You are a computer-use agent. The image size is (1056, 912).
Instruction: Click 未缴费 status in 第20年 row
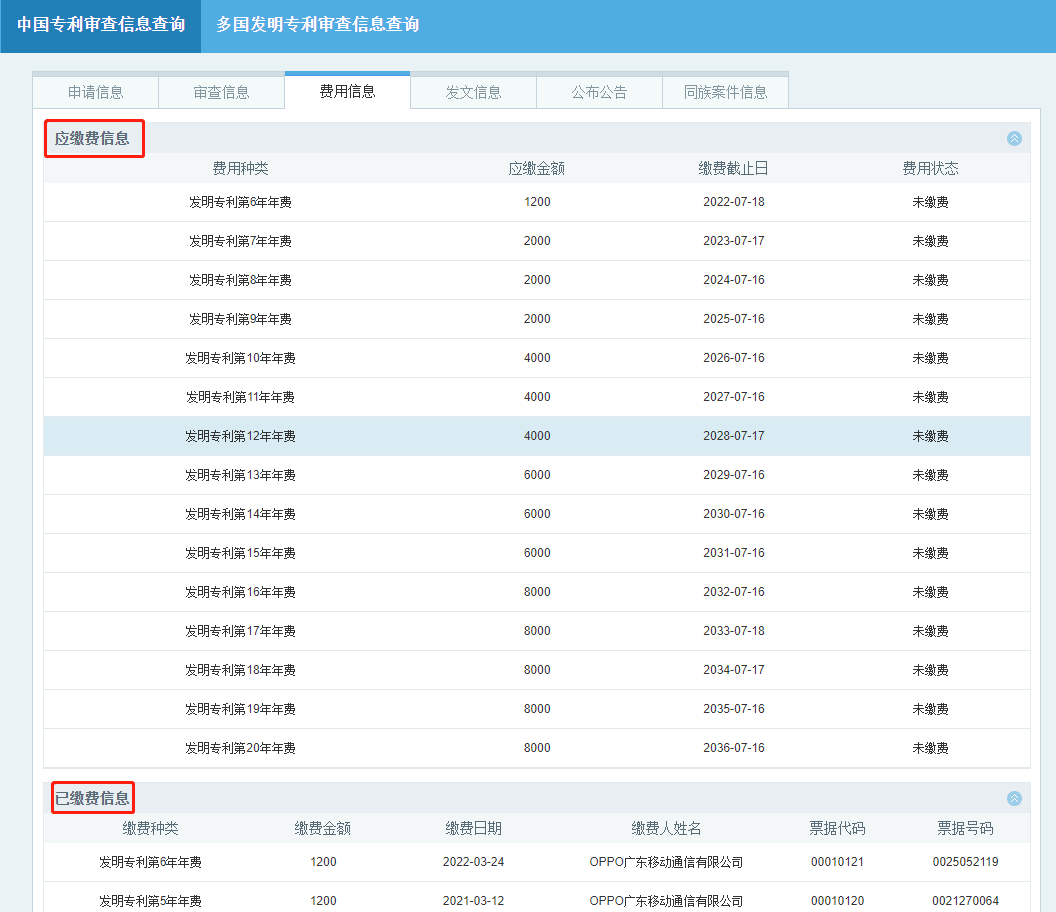pos(931,748)
